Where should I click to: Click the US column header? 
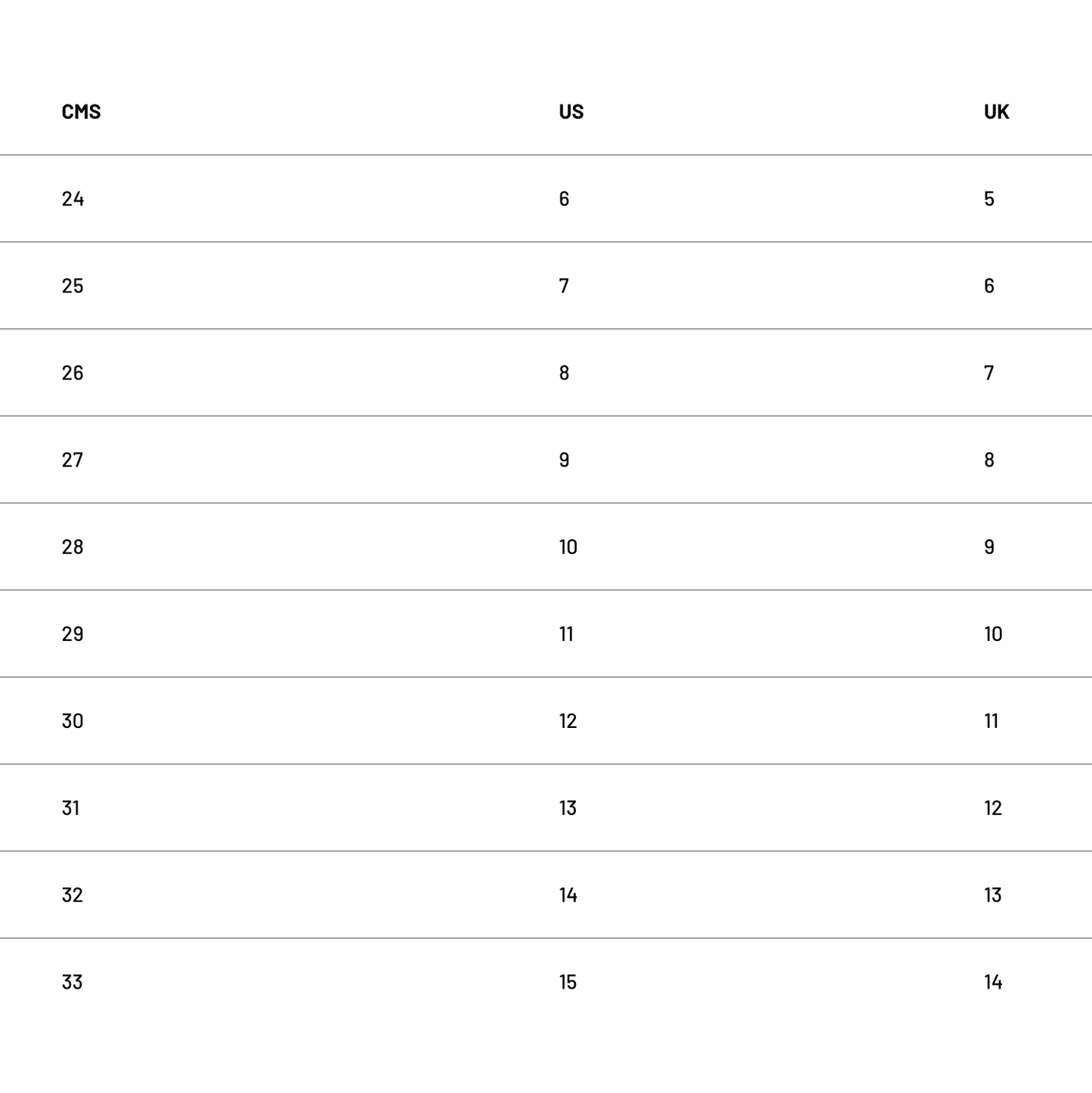tap(571, 112)
